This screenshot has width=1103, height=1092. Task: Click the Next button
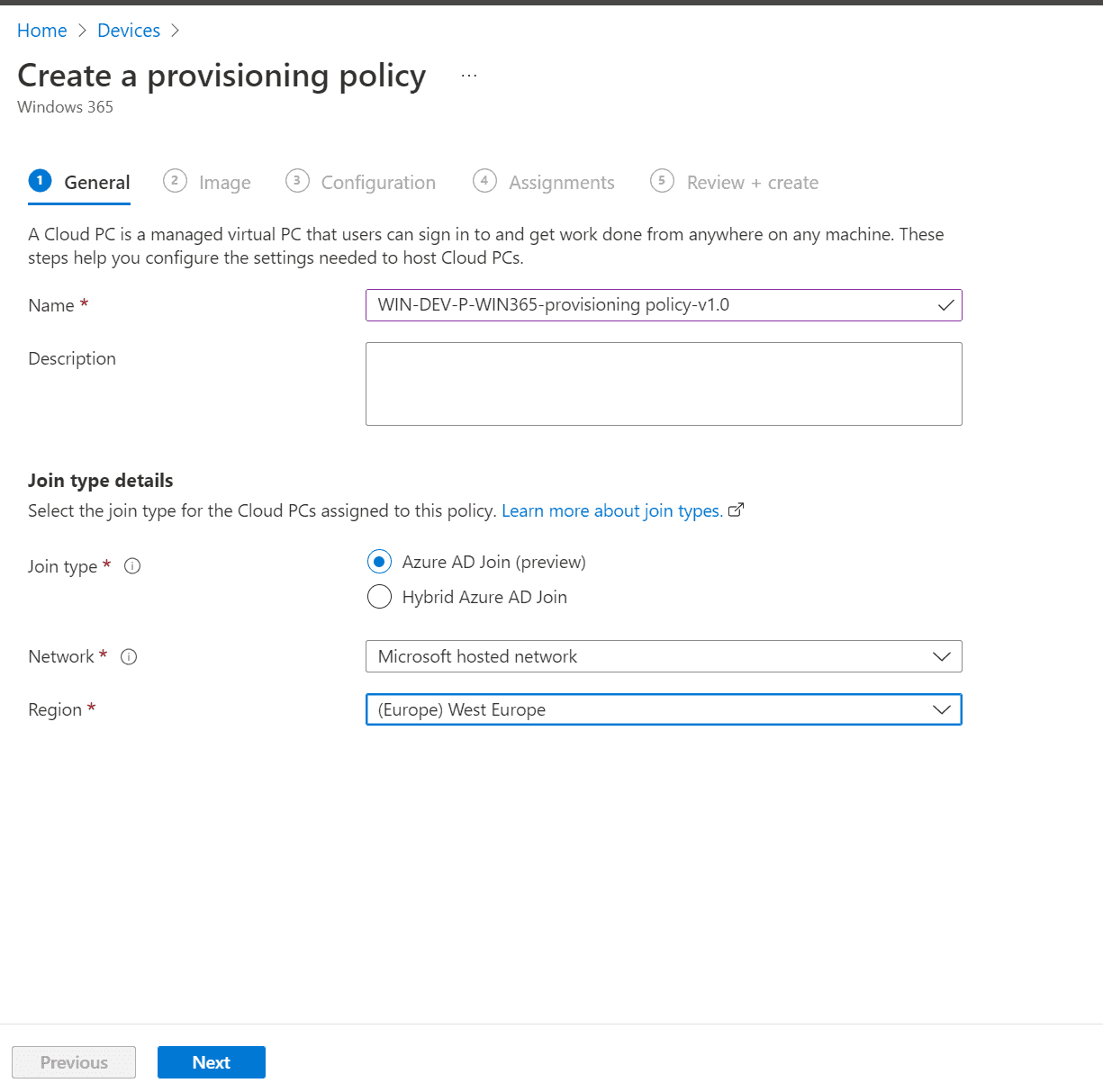[x=211, y=1062]
